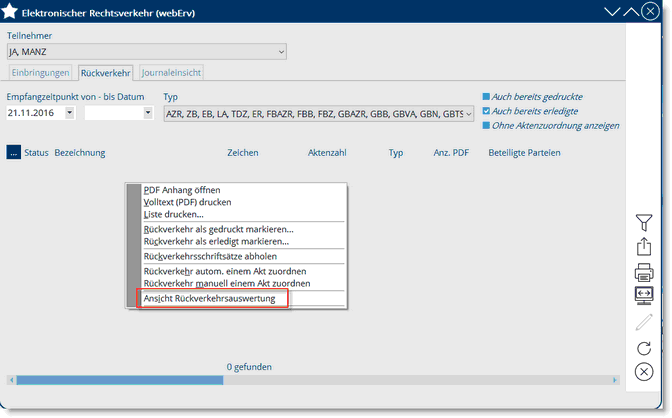Click the Aktenzahl column header

[x=327, y=153]
